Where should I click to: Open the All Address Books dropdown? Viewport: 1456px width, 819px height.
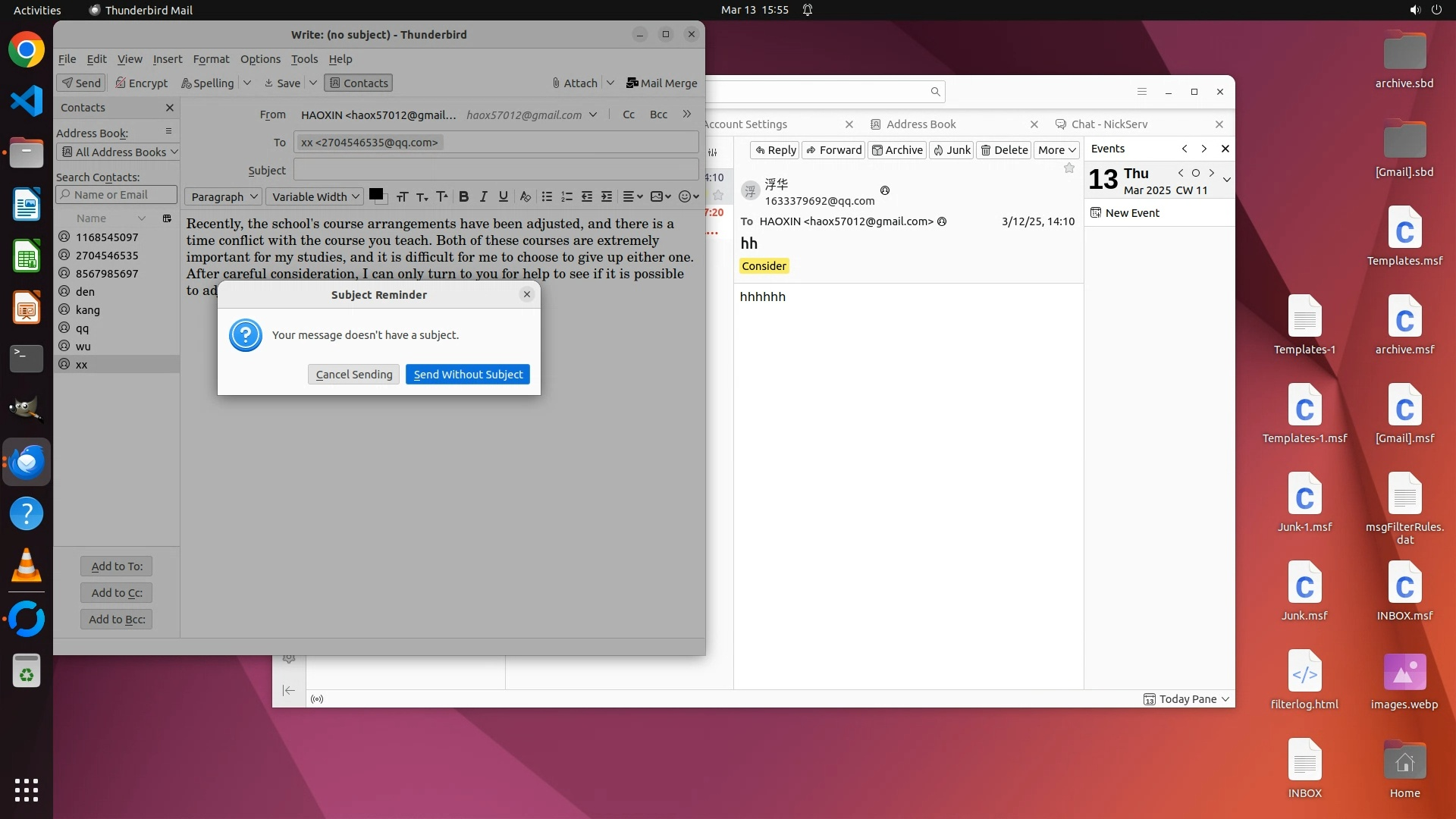coord(118,152)
